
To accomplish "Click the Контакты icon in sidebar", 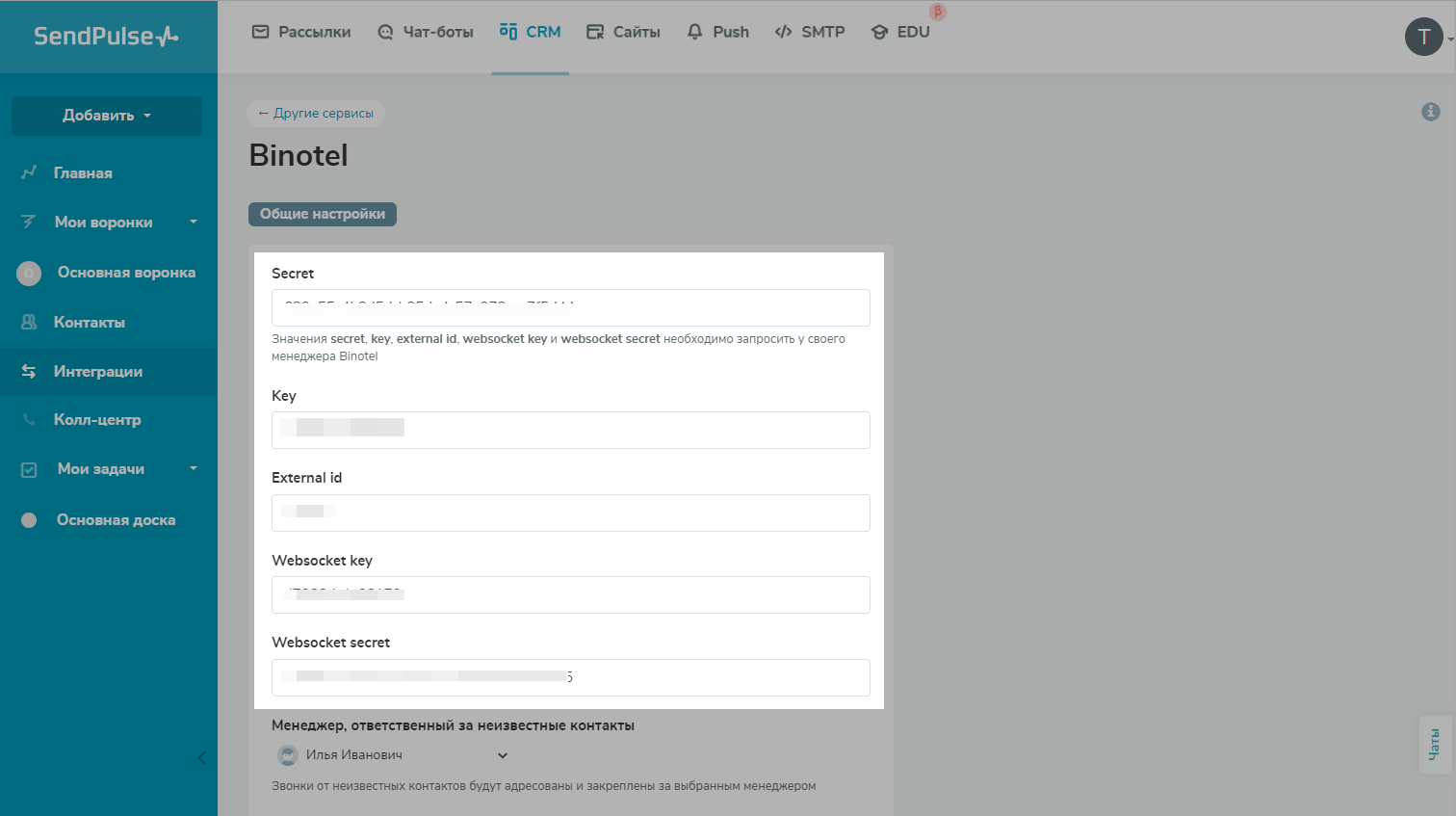I will pos(29,322).
